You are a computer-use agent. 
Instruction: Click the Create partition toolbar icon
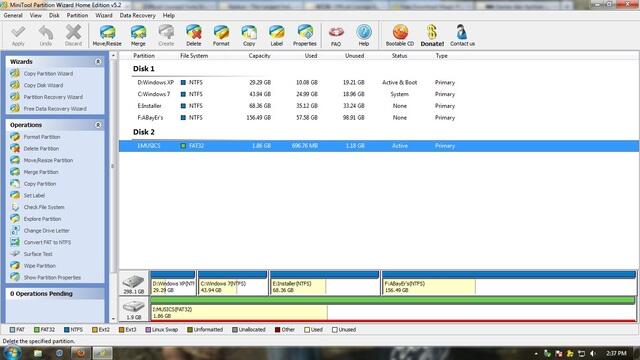click(x=166, y=36)
